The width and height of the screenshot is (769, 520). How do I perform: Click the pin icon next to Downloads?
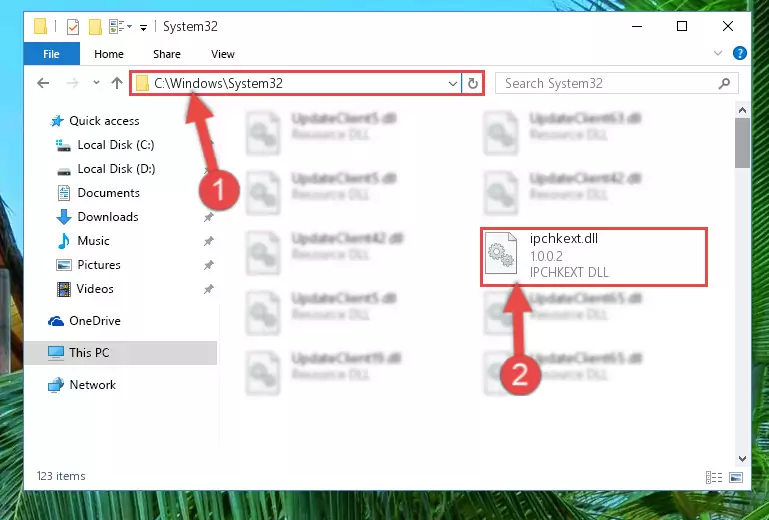(209, 217)
